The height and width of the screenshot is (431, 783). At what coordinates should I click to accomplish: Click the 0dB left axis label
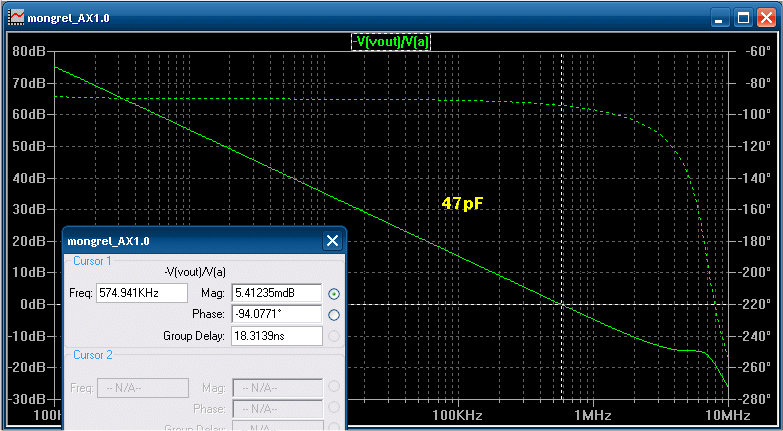click(x=32, y=304)
